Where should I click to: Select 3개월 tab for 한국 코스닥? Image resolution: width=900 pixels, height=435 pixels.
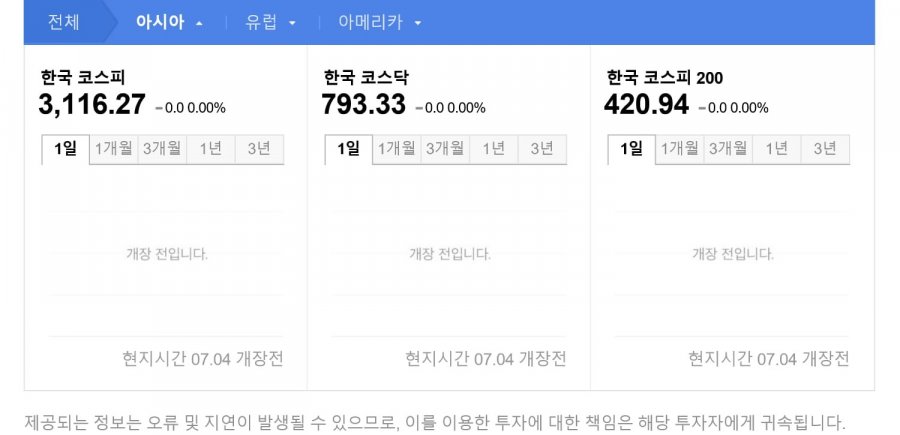(x=445, y=149)
